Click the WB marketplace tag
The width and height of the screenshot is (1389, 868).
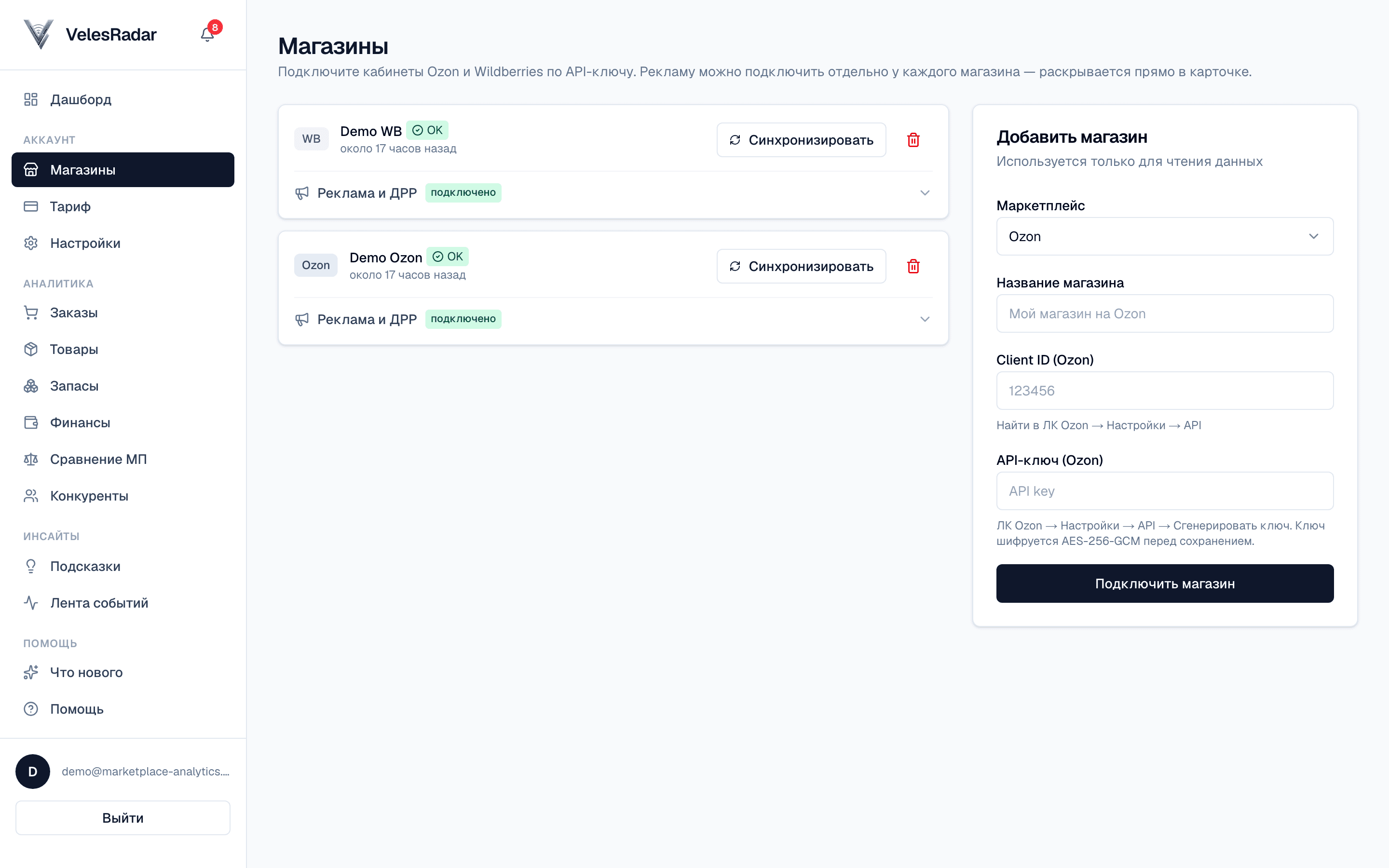[x=311, y=139]
